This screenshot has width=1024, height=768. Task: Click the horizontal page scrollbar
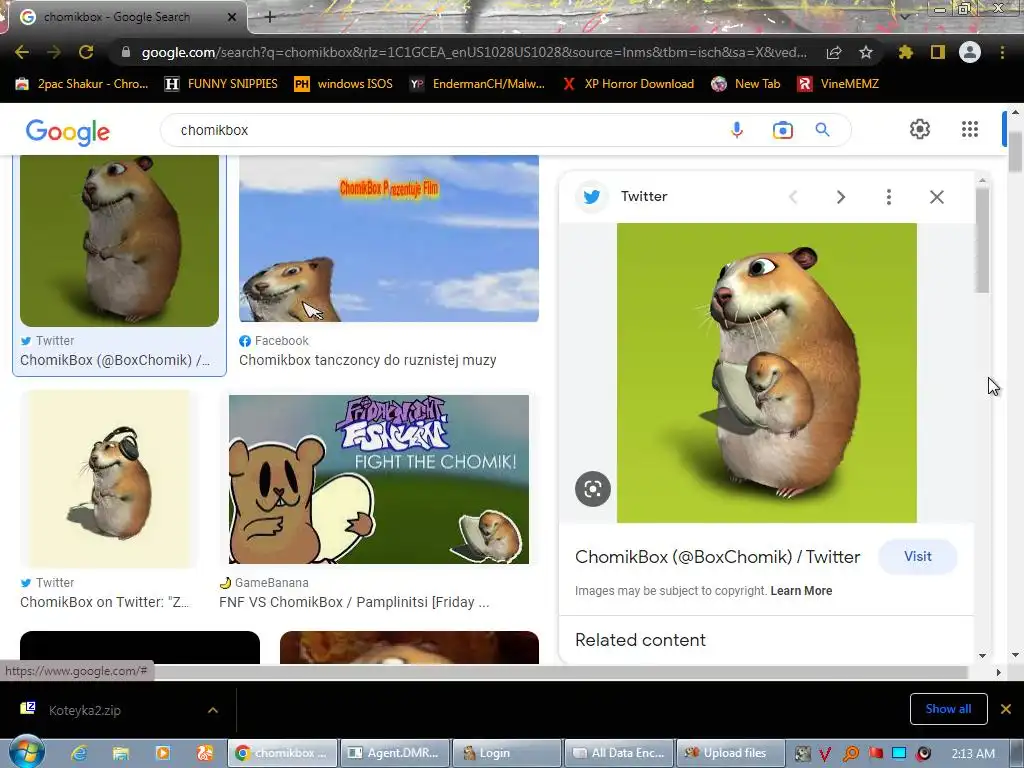coord(483,672)
